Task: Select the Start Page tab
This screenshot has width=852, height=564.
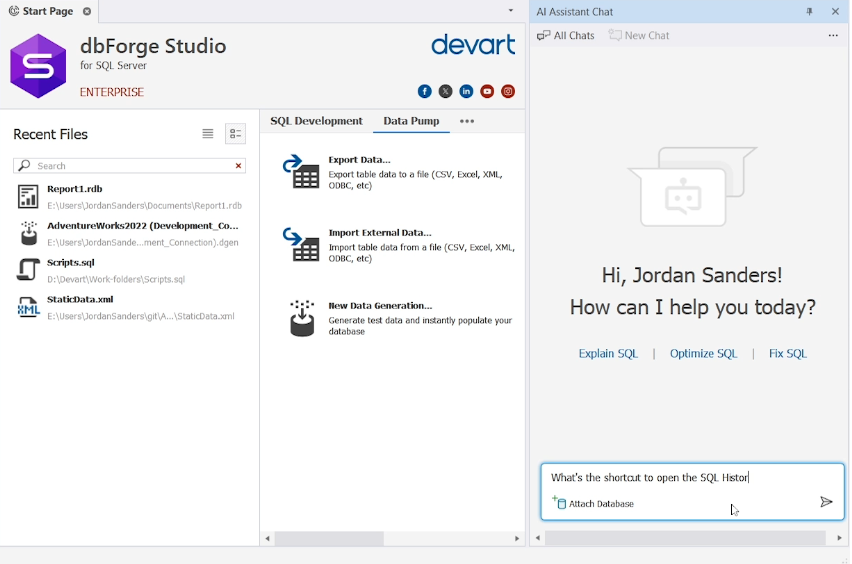Action: pyautogui.click(x=48, y=11)
